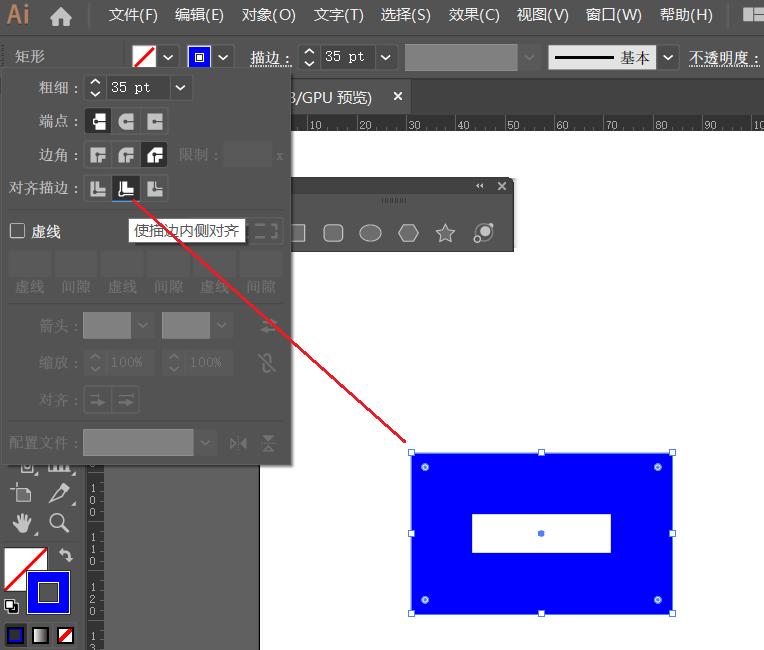Align stroke to center
This screenshot has width=764, height=650.
[98, 189]
